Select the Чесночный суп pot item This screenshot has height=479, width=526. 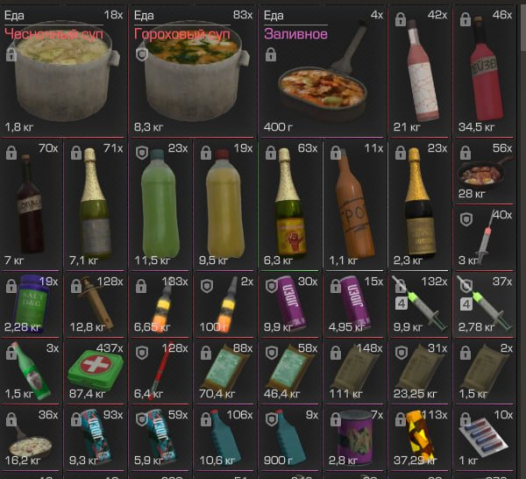tap(63, 72)
